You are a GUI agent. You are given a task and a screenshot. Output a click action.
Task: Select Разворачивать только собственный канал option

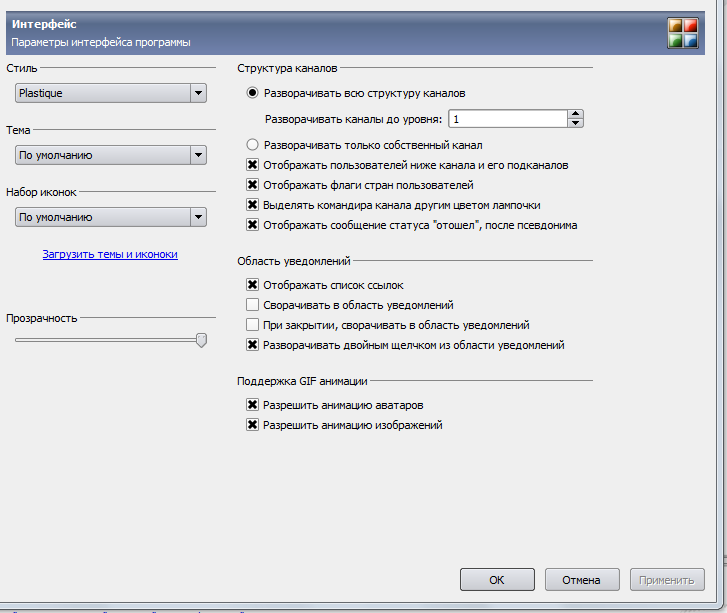pyautogui.click(x=253, y=145)
